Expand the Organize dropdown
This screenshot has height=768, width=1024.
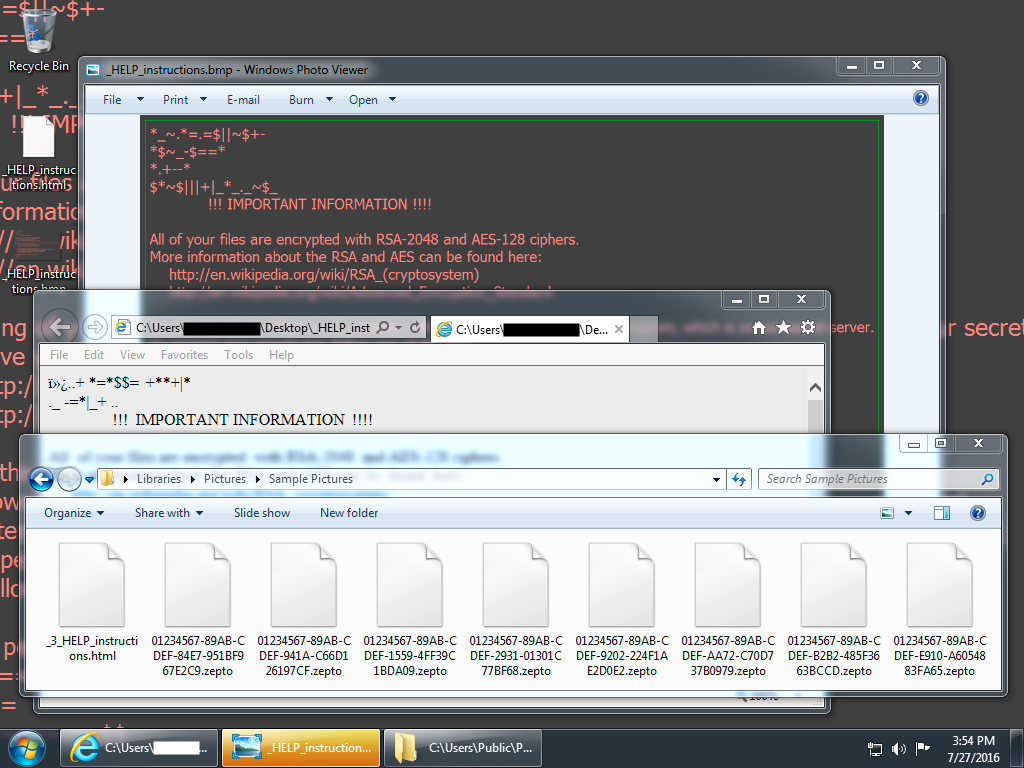pos(74,513)
